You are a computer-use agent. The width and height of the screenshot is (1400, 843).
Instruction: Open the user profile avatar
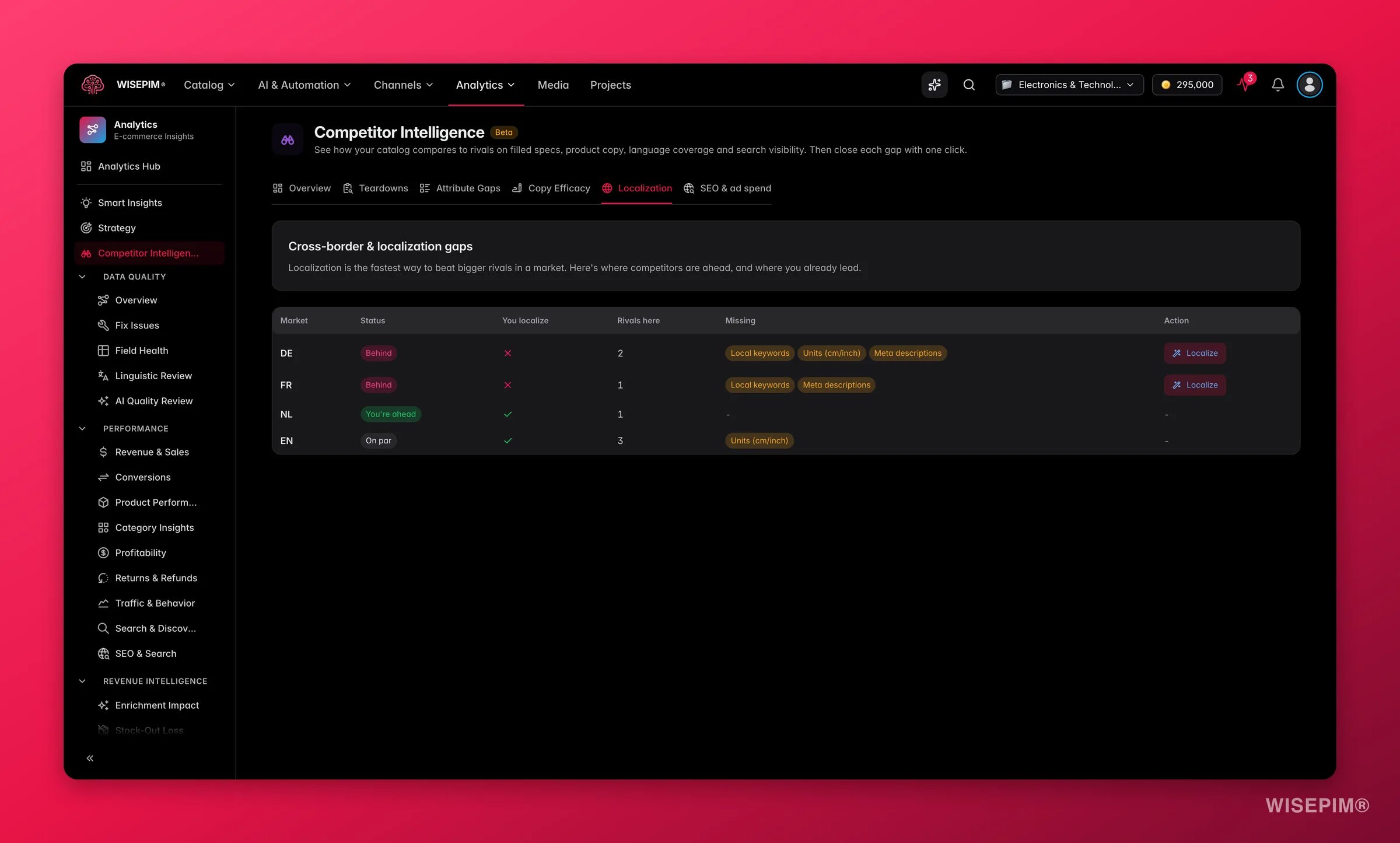(x=1310, y=85)
